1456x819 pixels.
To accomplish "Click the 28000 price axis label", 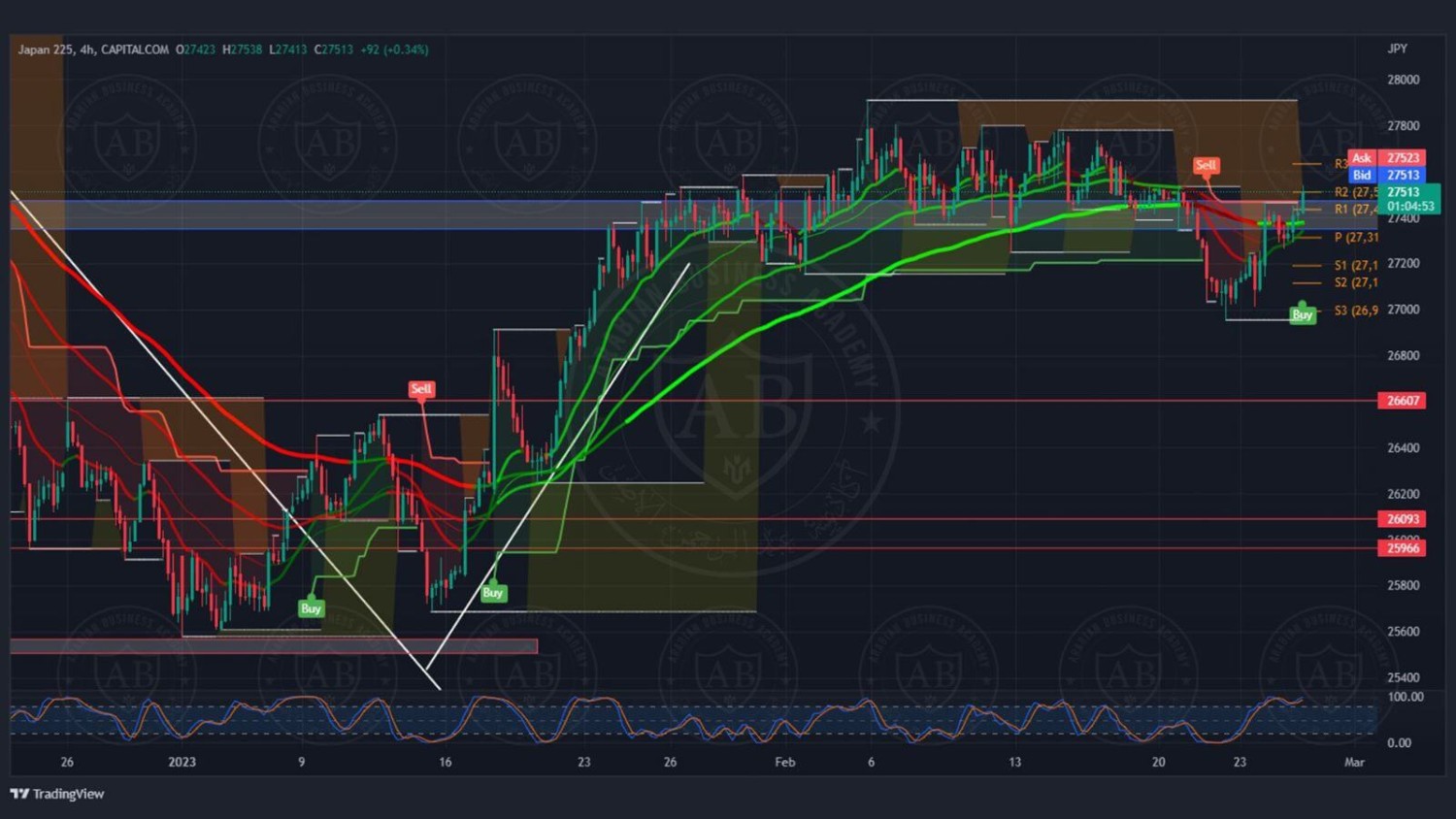I will [x=1403, y=81].
